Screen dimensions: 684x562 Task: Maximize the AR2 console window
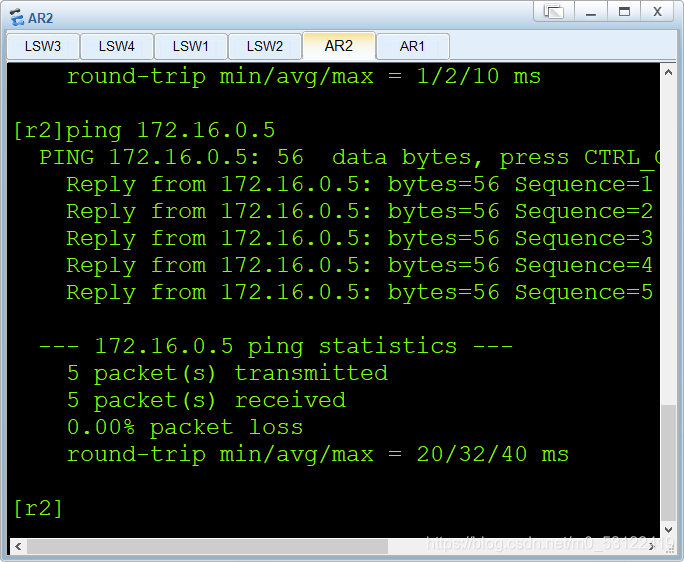(x=624, y=13)
